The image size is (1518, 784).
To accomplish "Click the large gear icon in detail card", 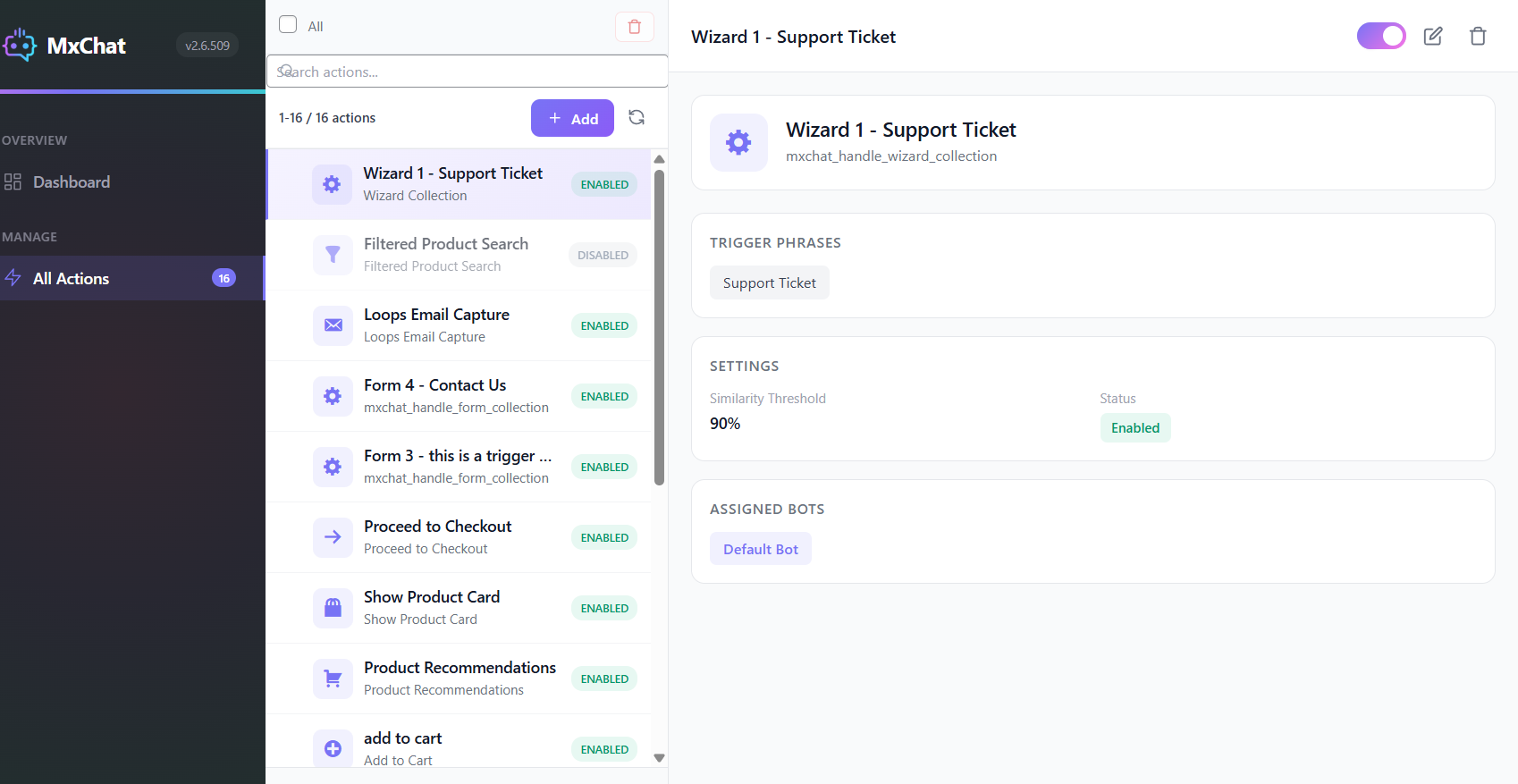I will (738, 142).
